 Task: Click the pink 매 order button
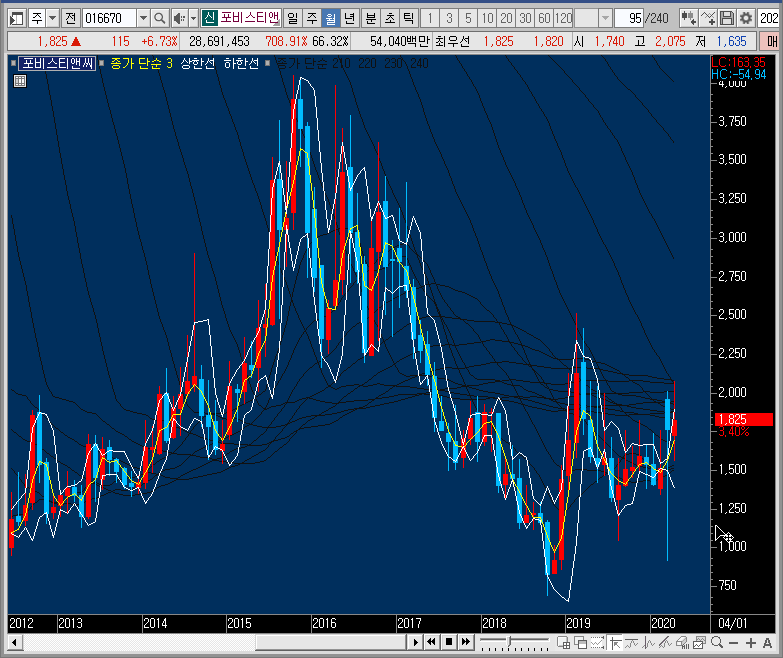pyautogui.click(x=771, y=41)
